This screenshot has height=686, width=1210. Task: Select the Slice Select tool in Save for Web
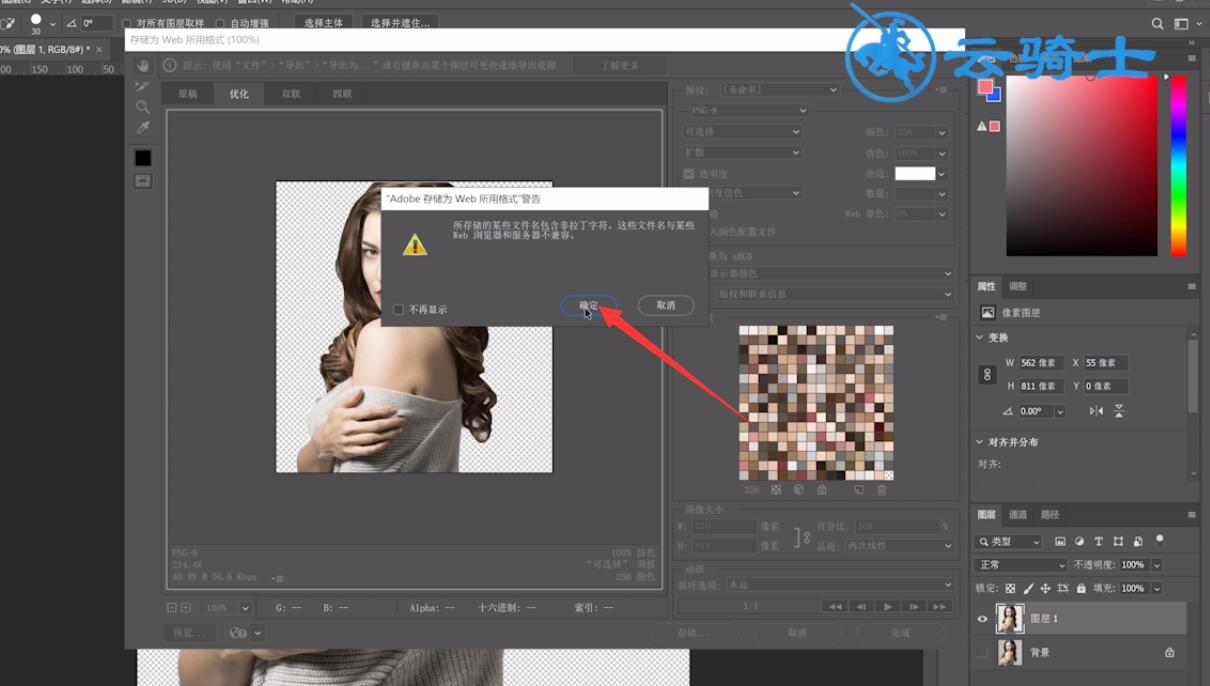coord(143,86)
